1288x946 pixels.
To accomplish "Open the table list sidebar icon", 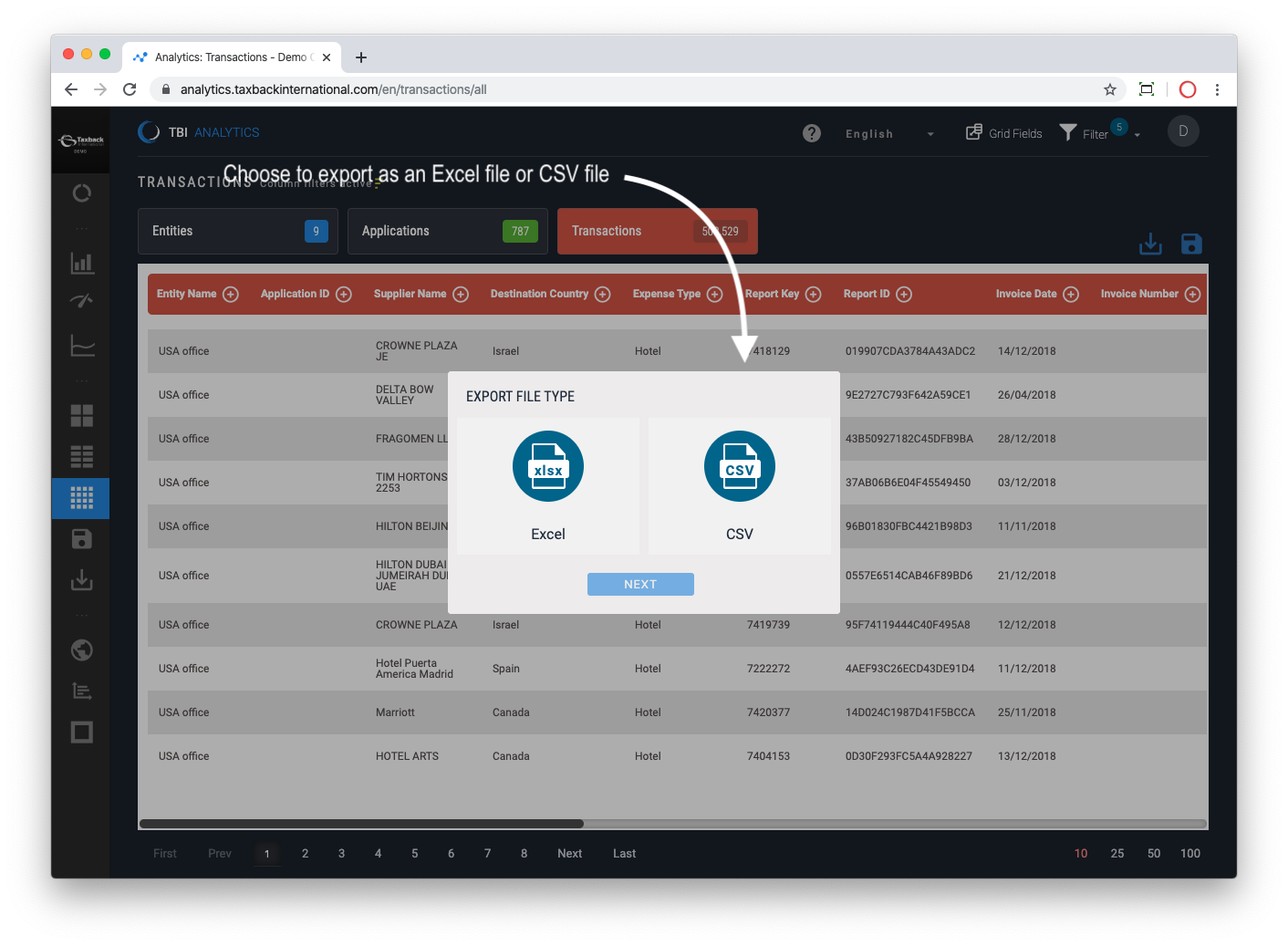I will (x=82, y=456).
